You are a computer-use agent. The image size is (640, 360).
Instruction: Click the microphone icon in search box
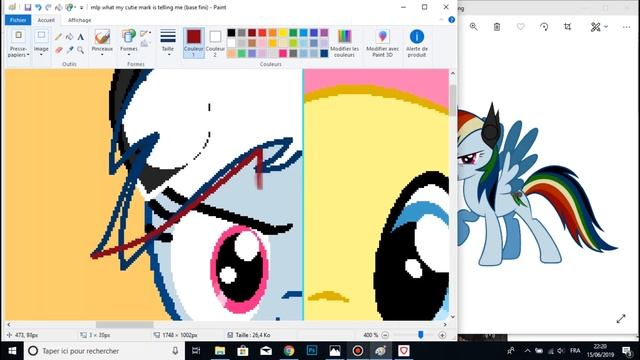click(175, 351)
